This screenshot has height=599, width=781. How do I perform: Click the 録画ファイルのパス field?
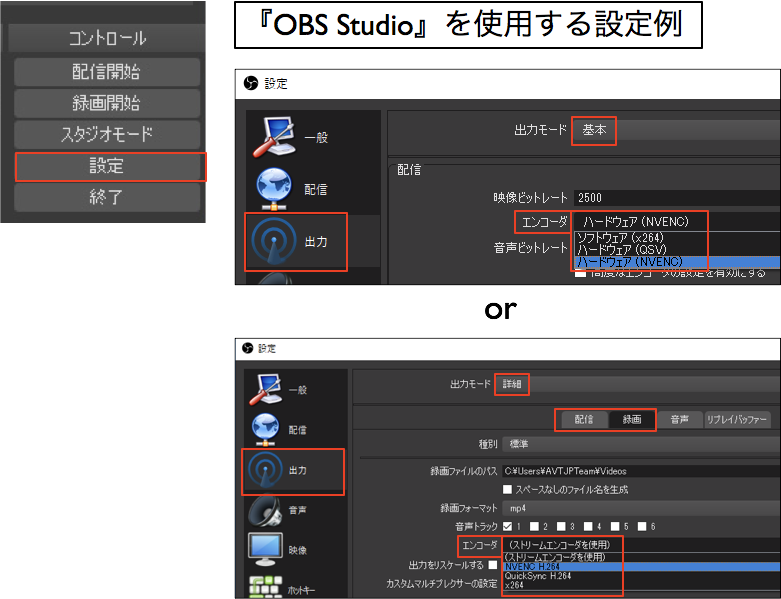tap(642, 471)
